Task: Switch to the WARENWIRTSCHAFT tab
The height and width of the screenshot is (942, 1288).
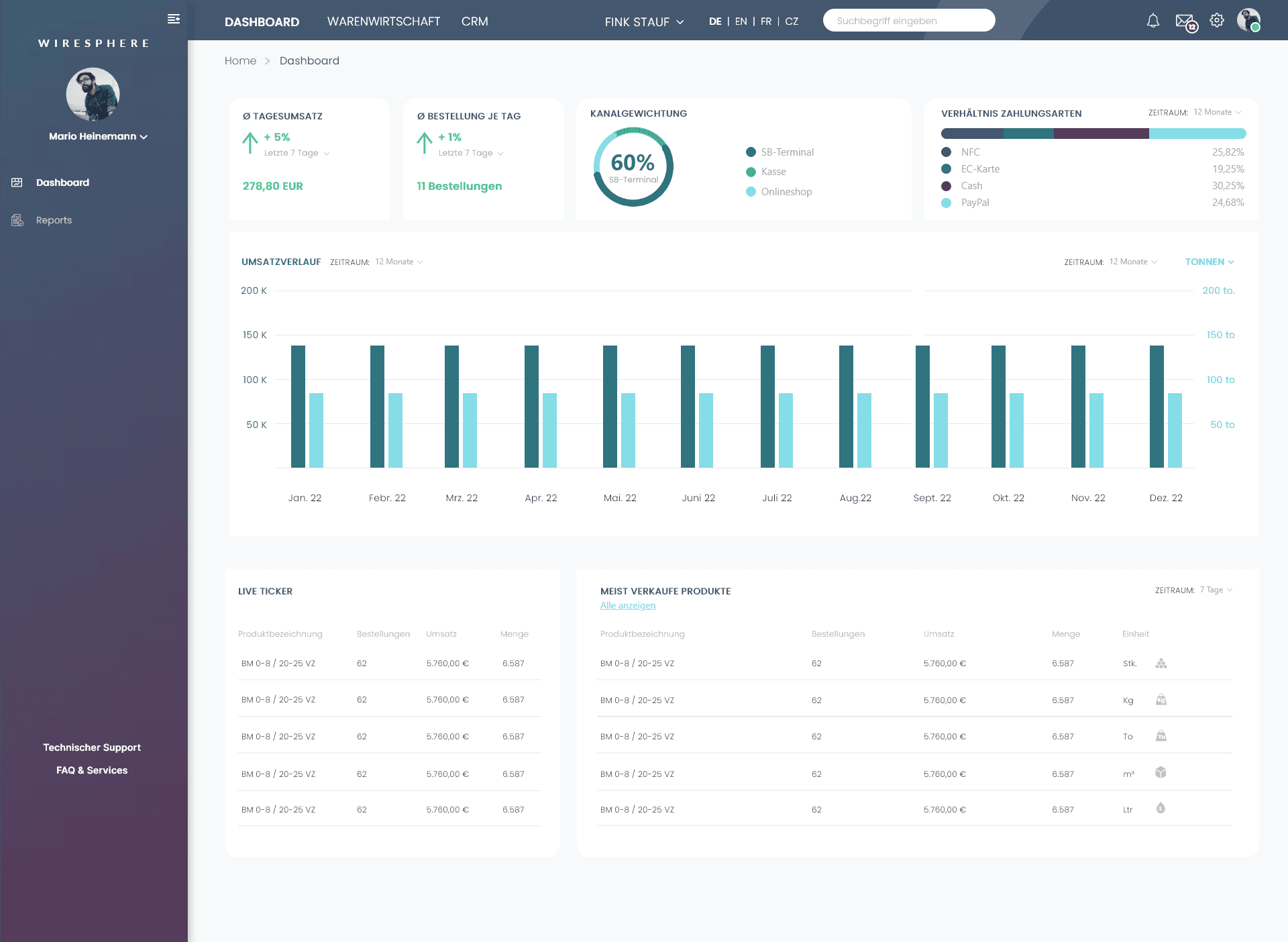Action: (384, 21)
